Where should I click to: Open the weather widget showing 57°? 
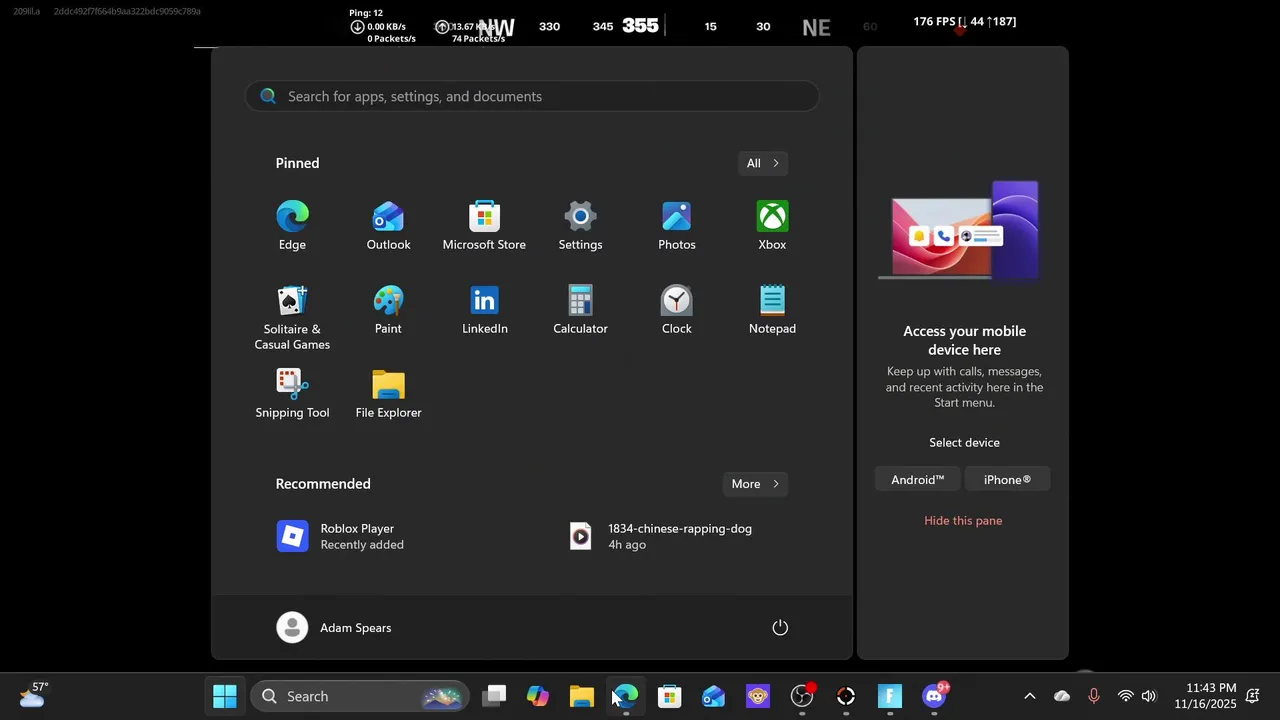click(x=34, y=695)
